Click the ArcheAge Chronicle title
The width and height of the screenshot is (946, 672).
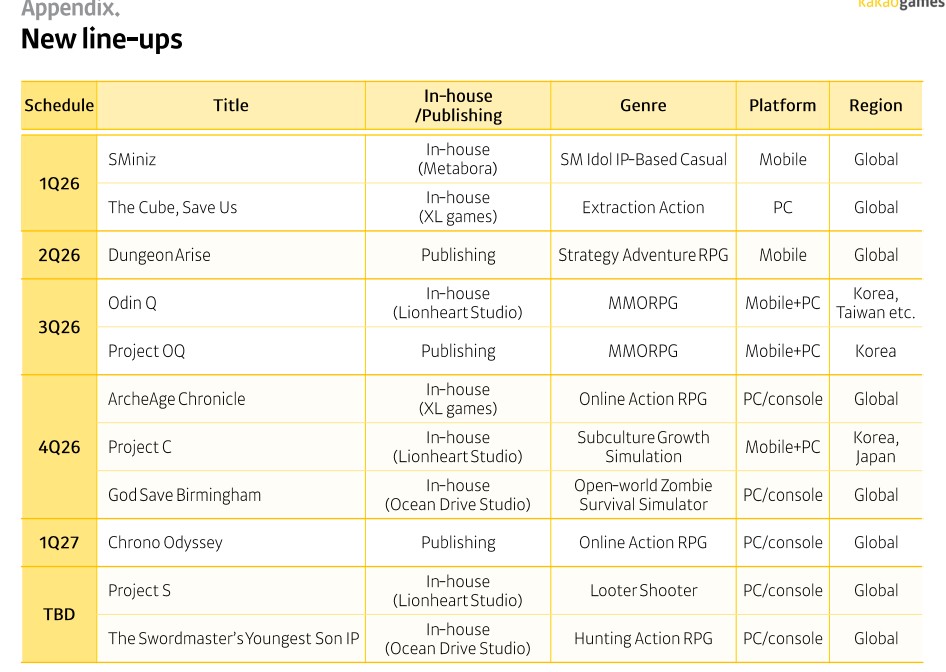[x=176, y=399]
